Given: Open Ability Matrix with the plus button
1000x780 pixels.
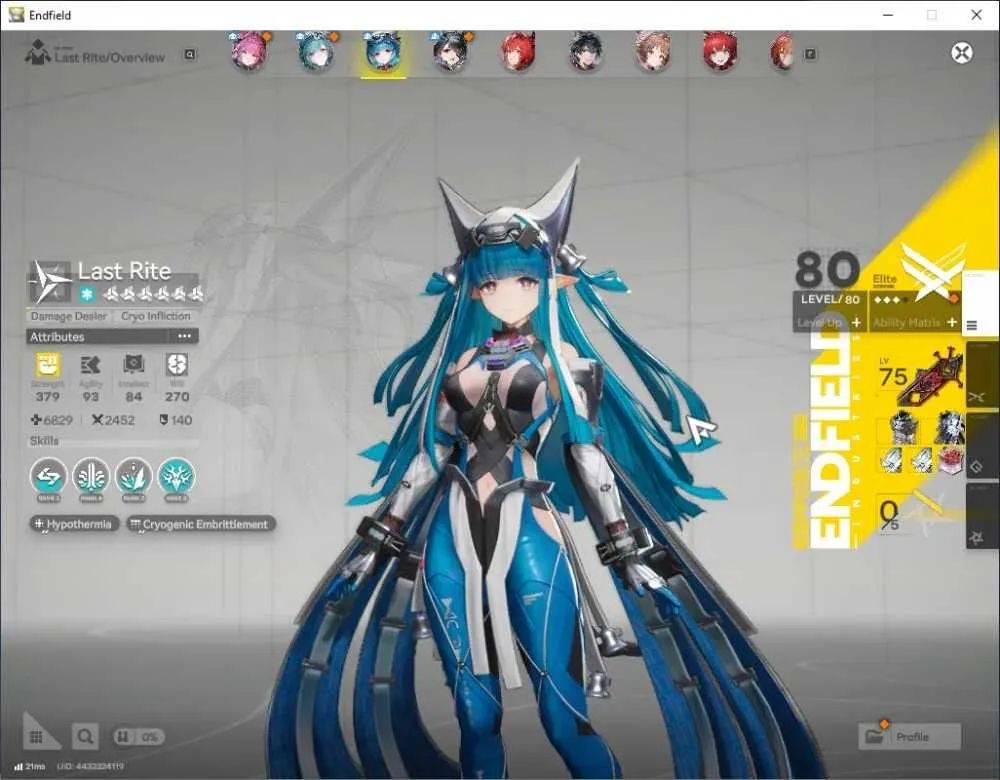Looking at the screenshot, I should point(952,323).
